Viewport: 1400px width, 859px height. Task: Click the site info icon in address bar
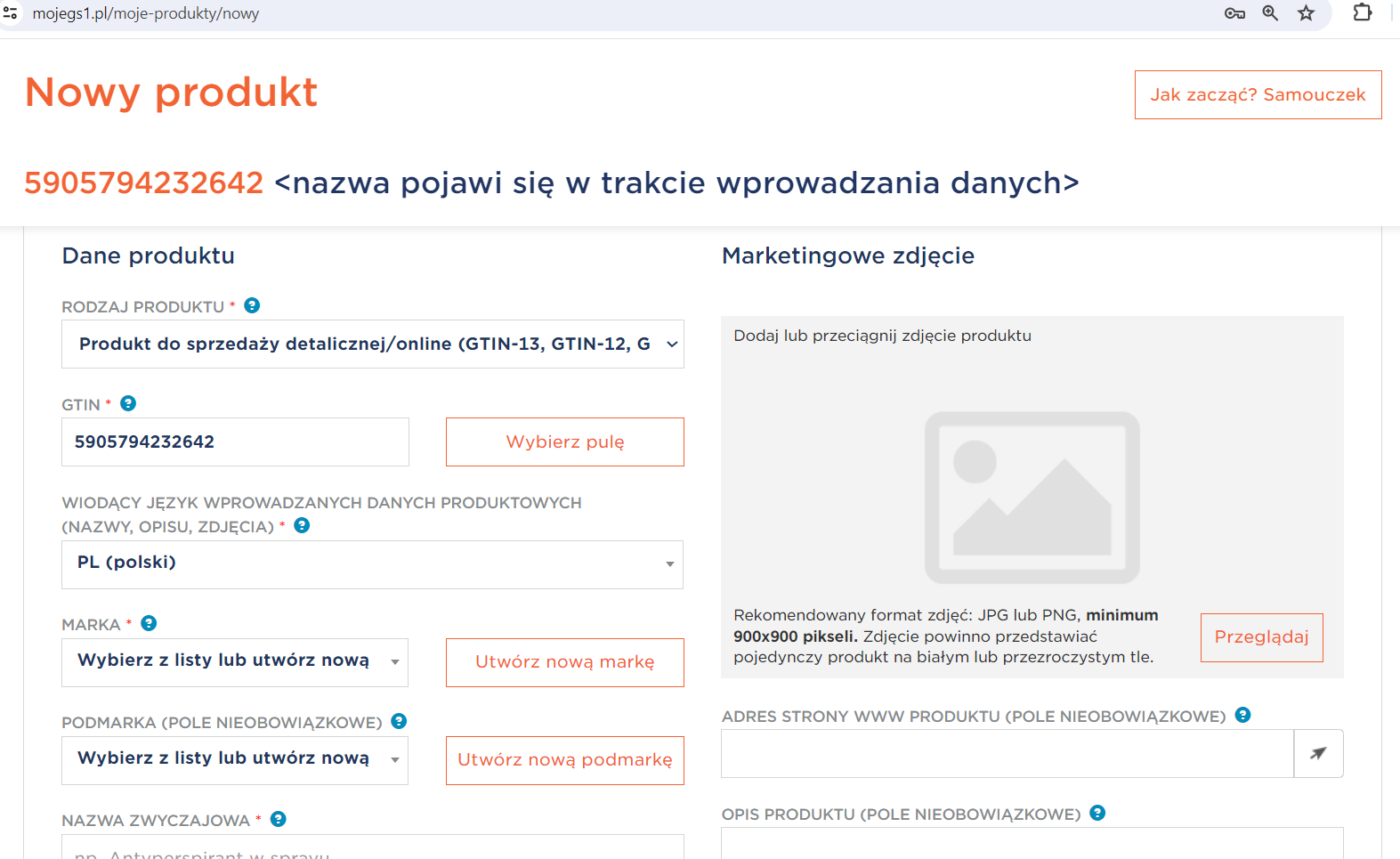click(11, 13)
